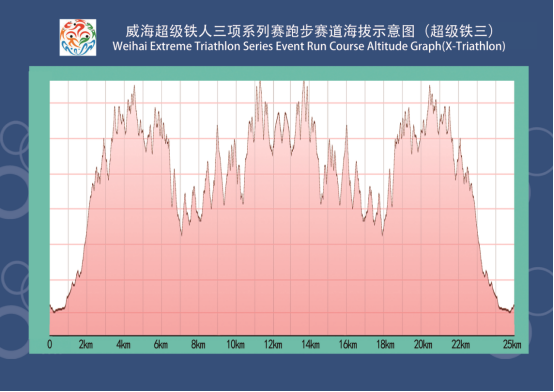Select the 0 label on distance axis
This screenshot has width=554, height=392.
49,344
